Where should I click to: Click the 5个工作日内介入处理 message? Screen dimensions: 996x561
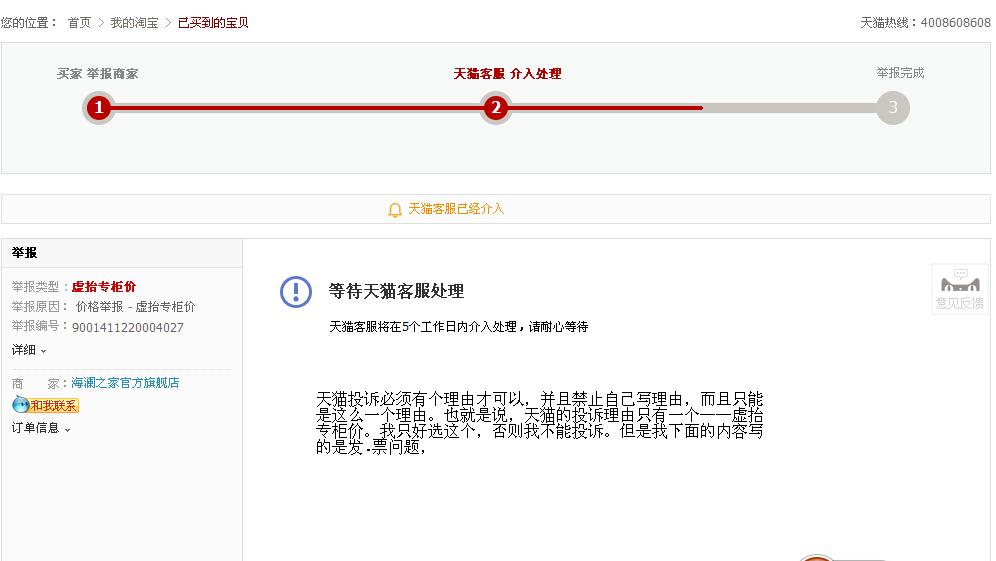459,327
